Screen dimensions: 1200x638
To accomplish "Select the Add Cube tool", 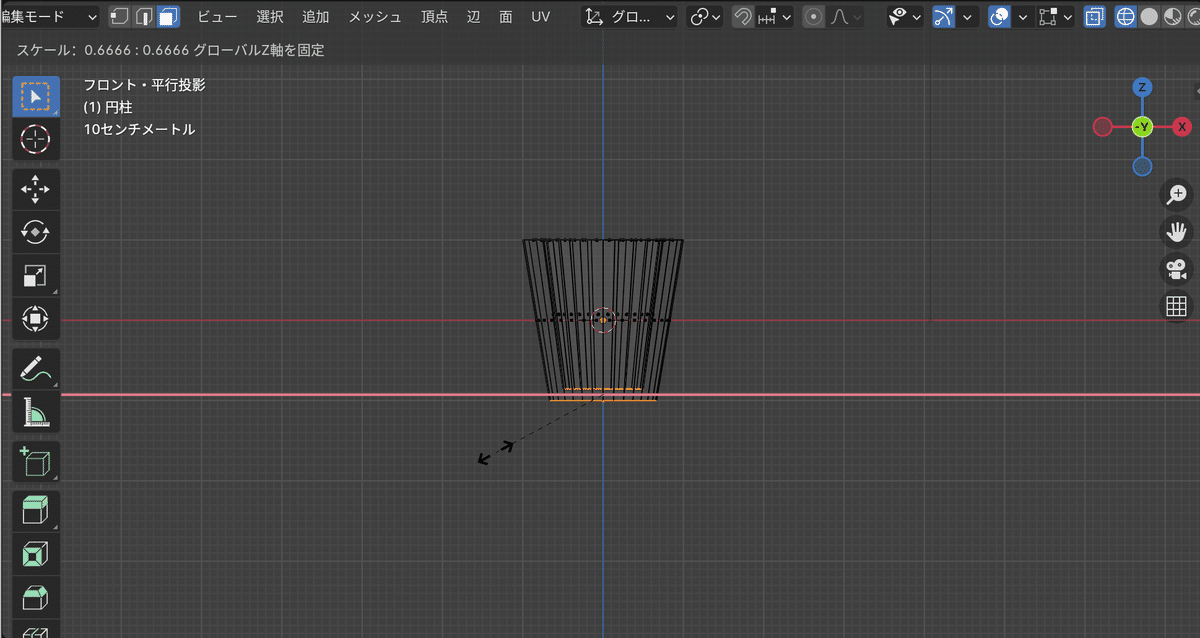I will tap(35, 462).
